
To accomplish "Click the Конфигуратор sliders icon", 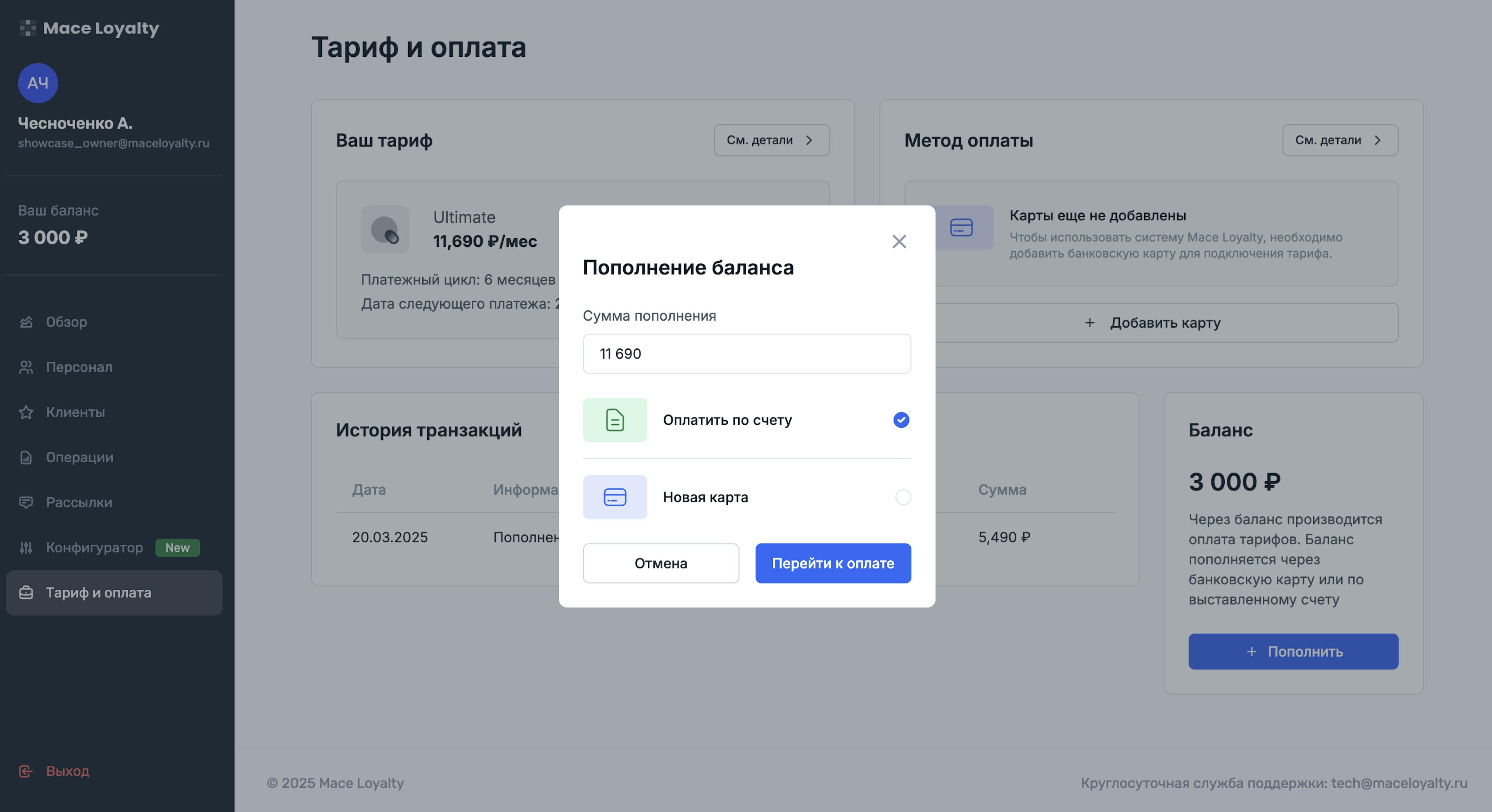I will pos(26,548).
